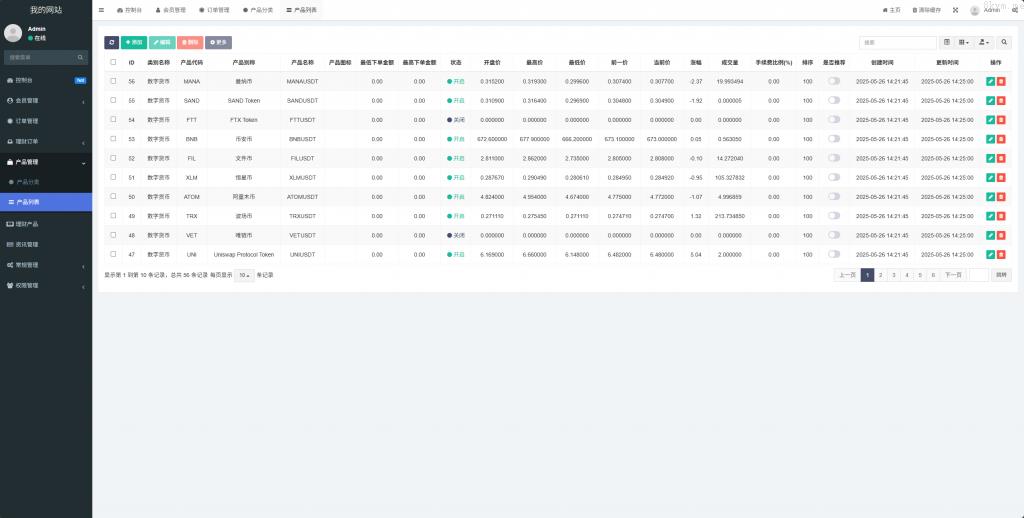Click the table search input field

(x=897, y=43)
